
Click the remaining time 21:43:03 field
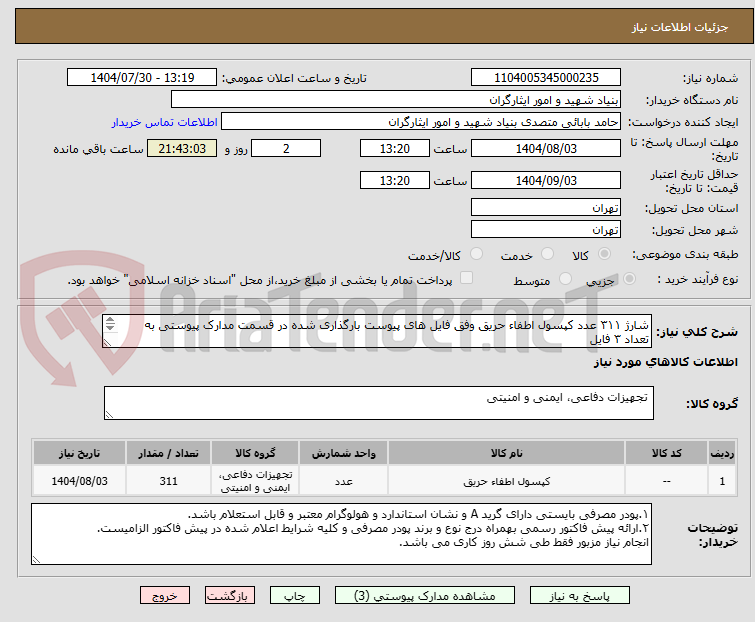pyautogui.click(x=182, y=148)
